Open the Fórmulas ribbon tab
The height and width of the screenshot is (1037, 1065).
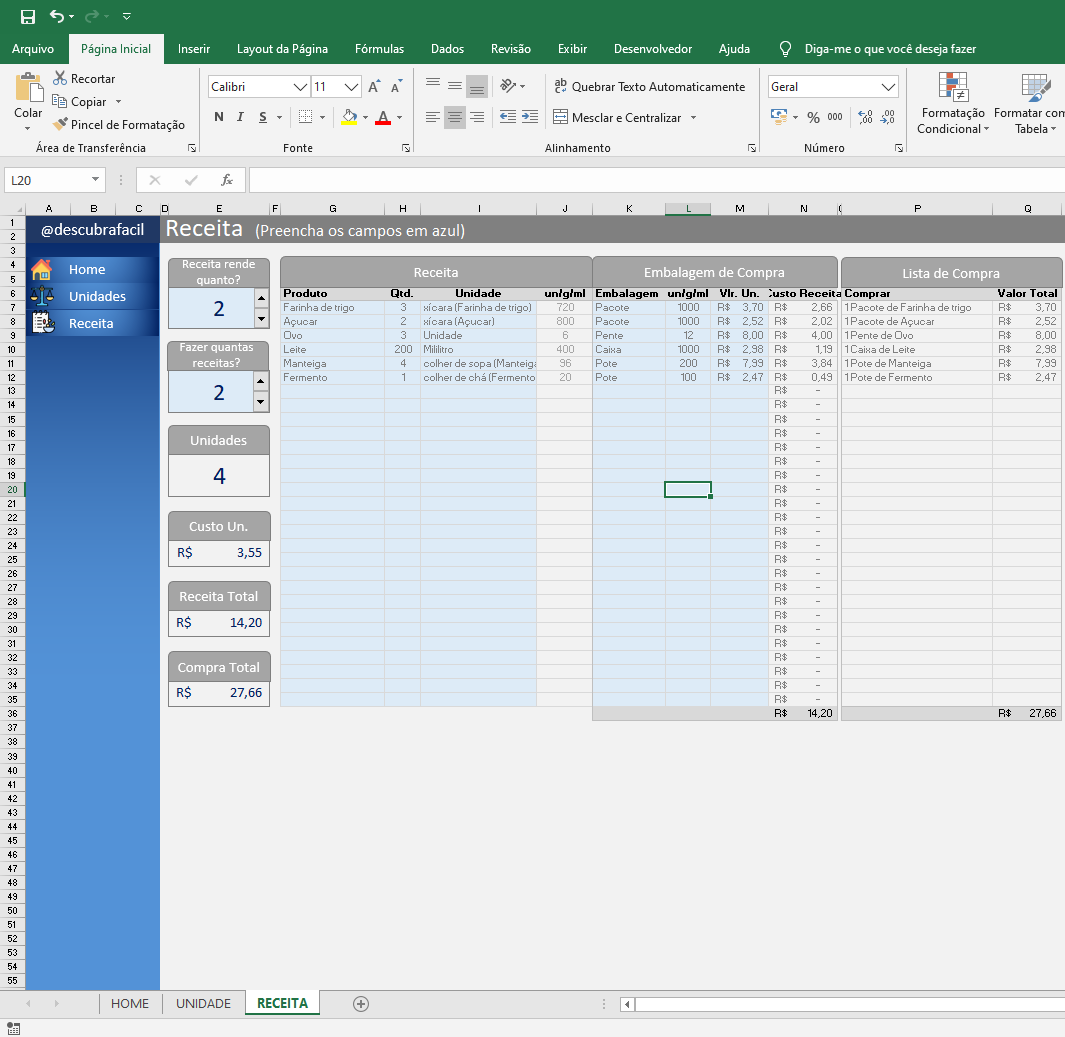pos(379,48)
